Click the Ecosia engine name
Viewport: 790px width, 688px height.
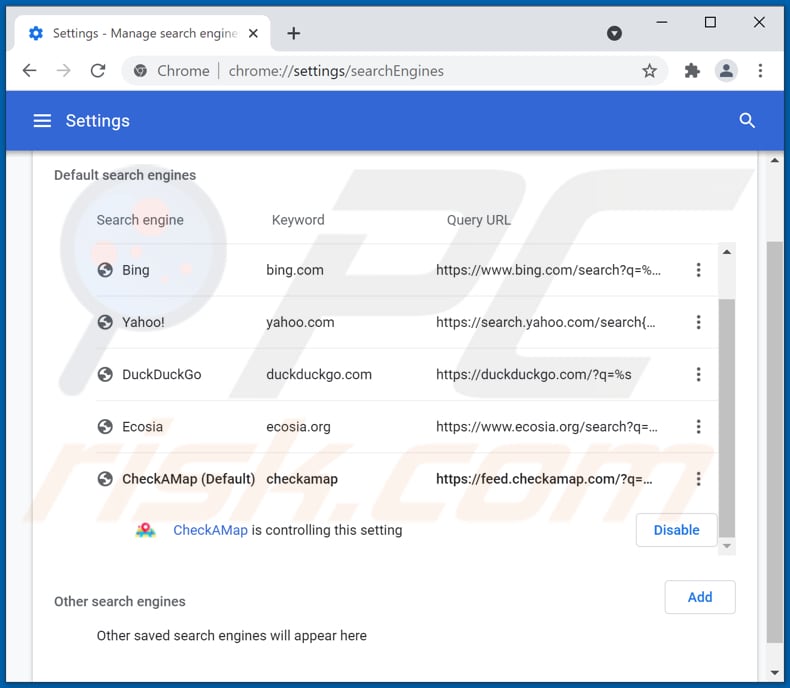tap(143, 427)
